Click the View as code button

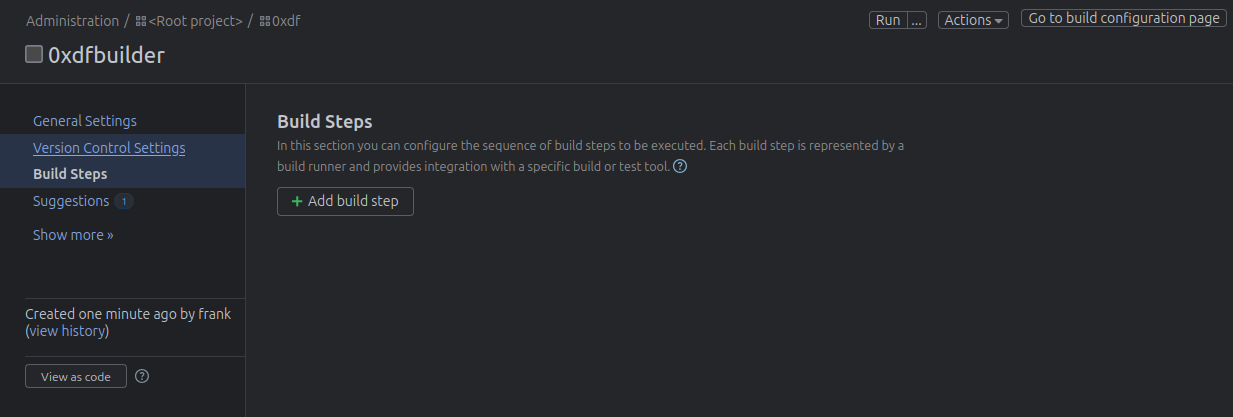76,377
